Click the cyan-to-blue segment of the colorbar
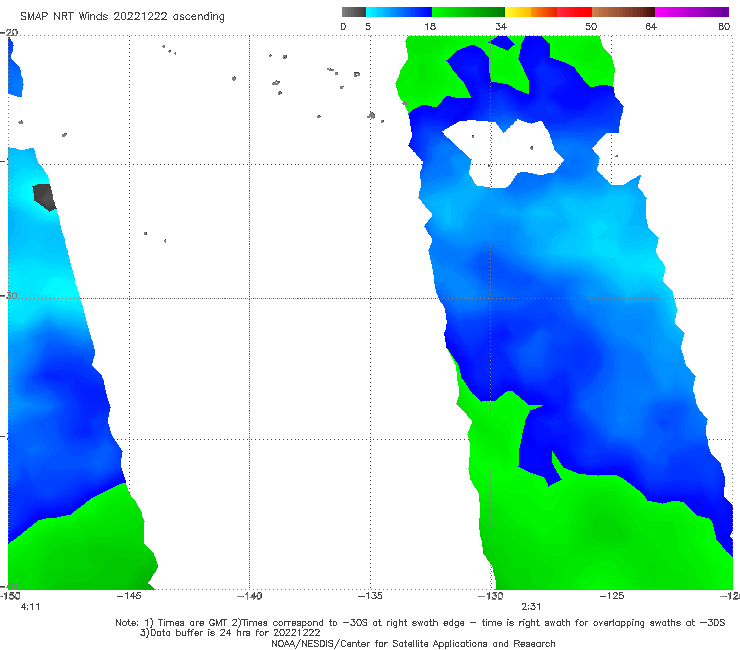This screenshot has height=650, width=740. [399, 12]
